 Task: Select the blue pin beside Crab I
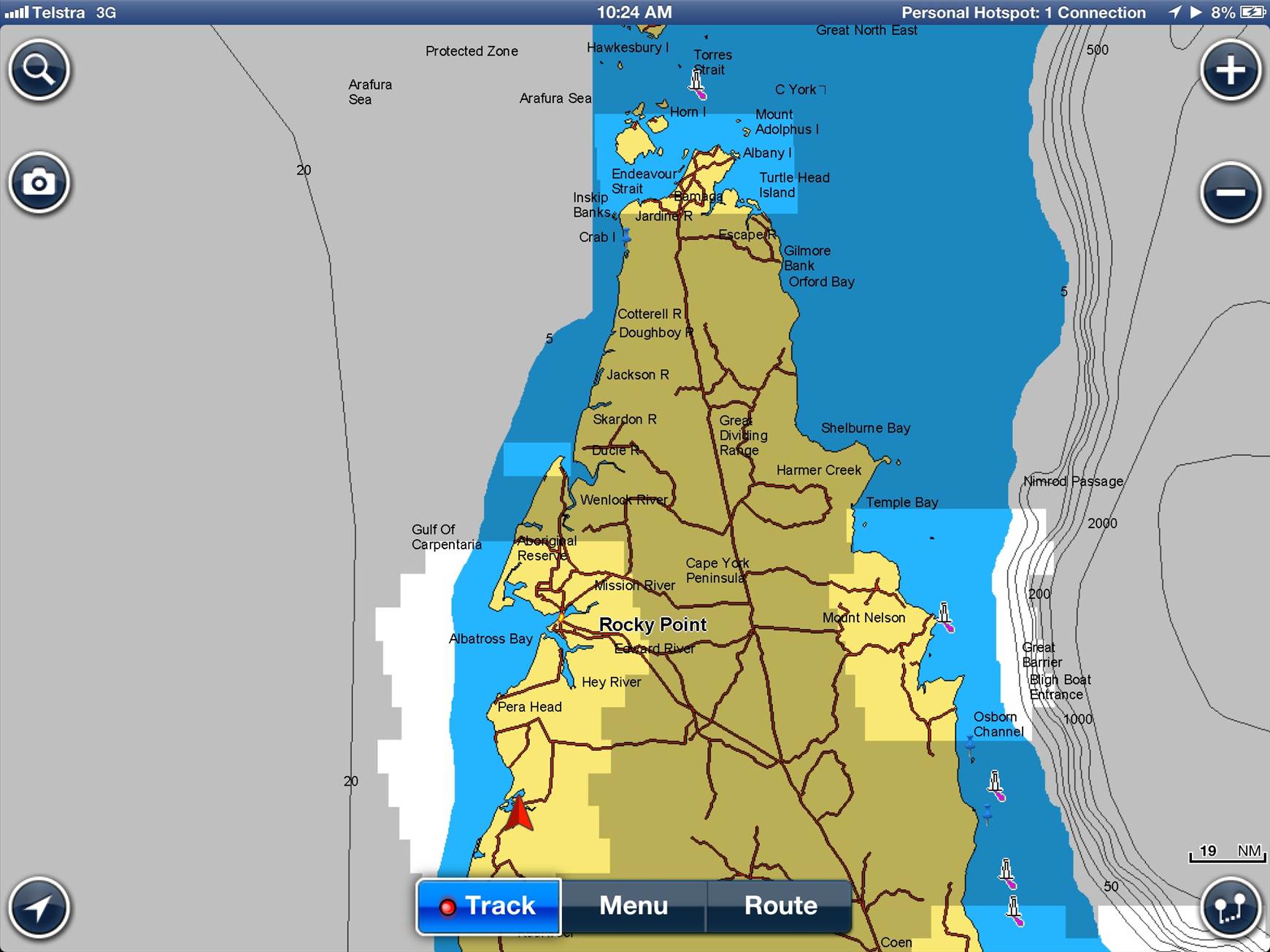pos(626,236)
